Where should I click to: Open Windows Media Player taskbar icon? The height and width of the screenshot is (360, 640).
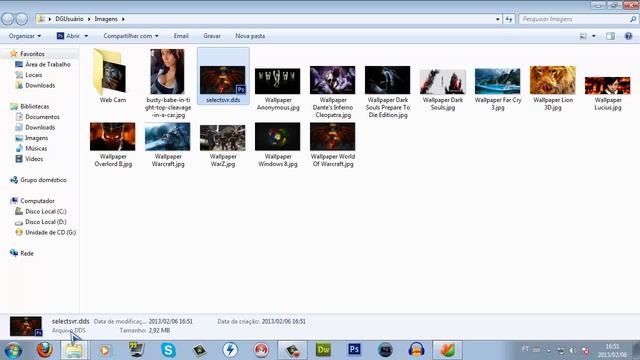click(x=105, y=350)
